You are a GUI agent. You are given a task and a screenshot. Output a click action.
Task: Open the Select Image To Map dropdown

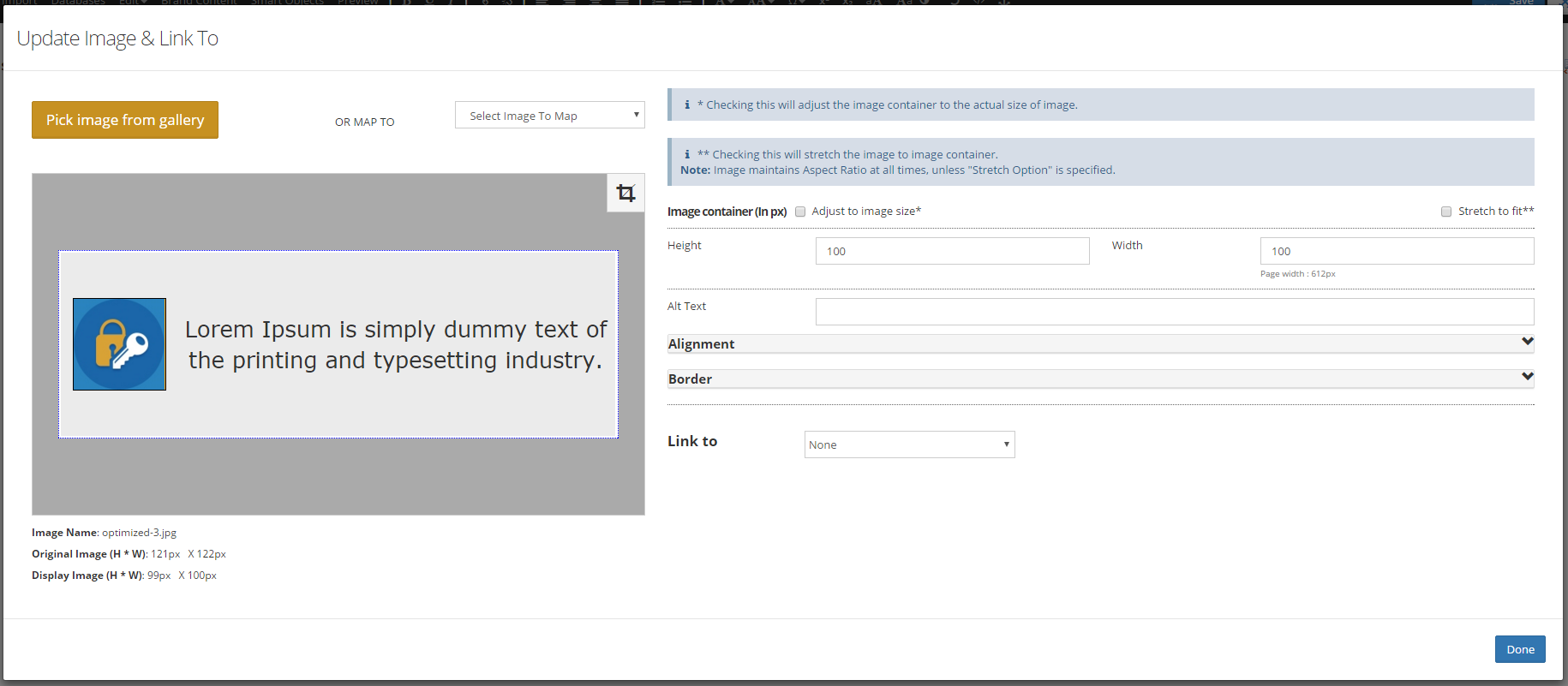click(x=549, y=116)
